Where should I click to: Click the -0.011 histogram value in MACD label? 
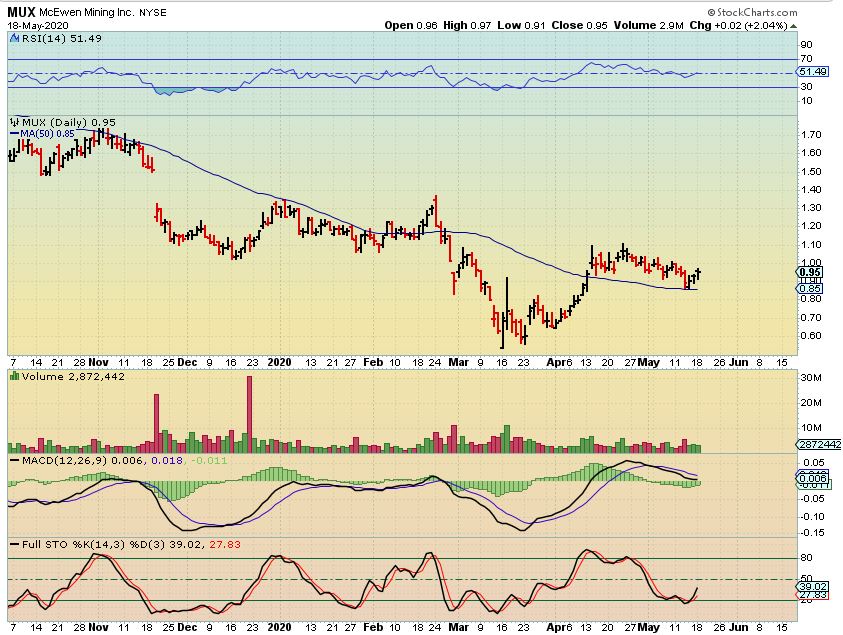click(209, 461)
